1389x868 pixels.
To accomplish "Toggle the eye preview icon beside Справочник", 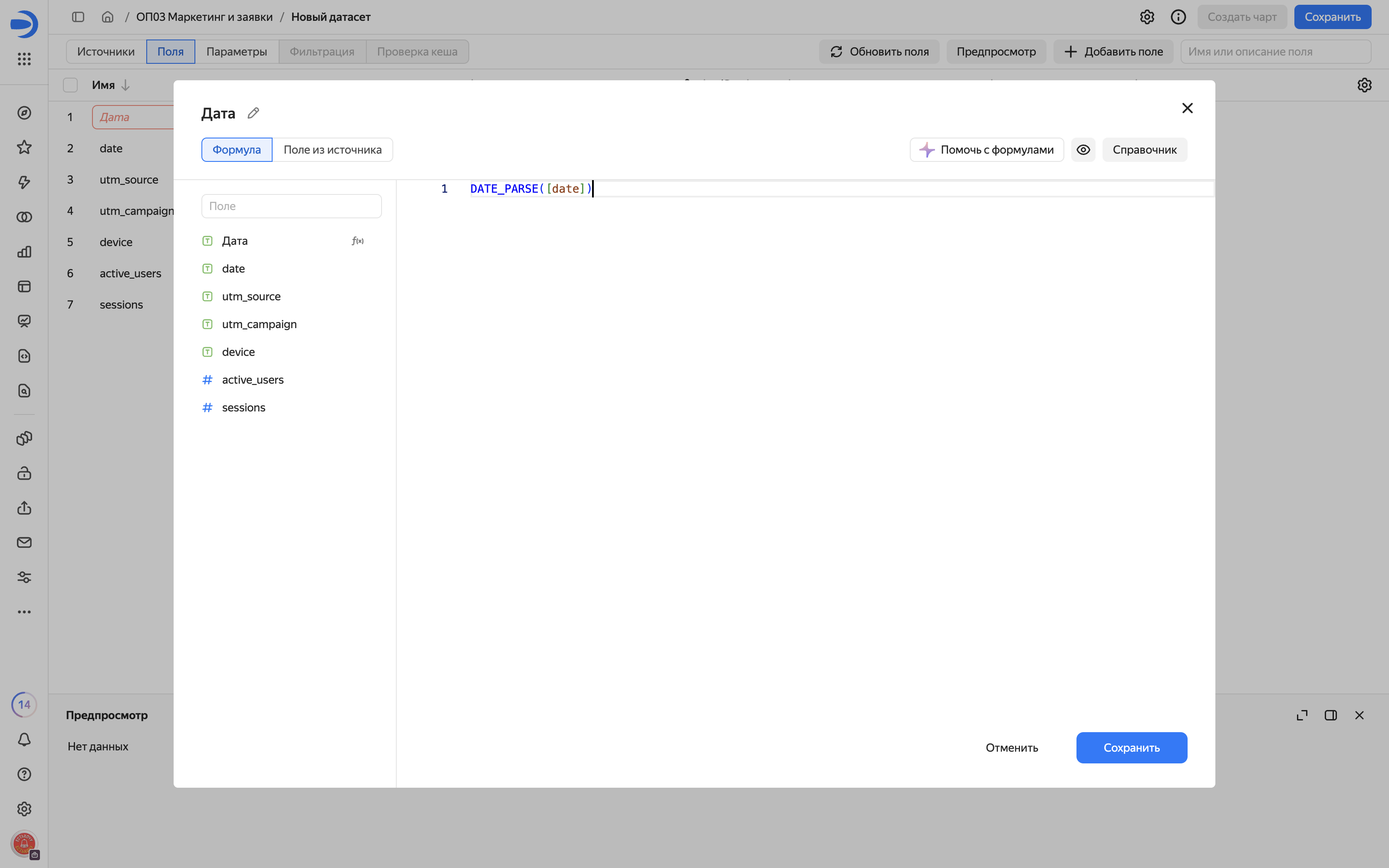I will 1083,150.
